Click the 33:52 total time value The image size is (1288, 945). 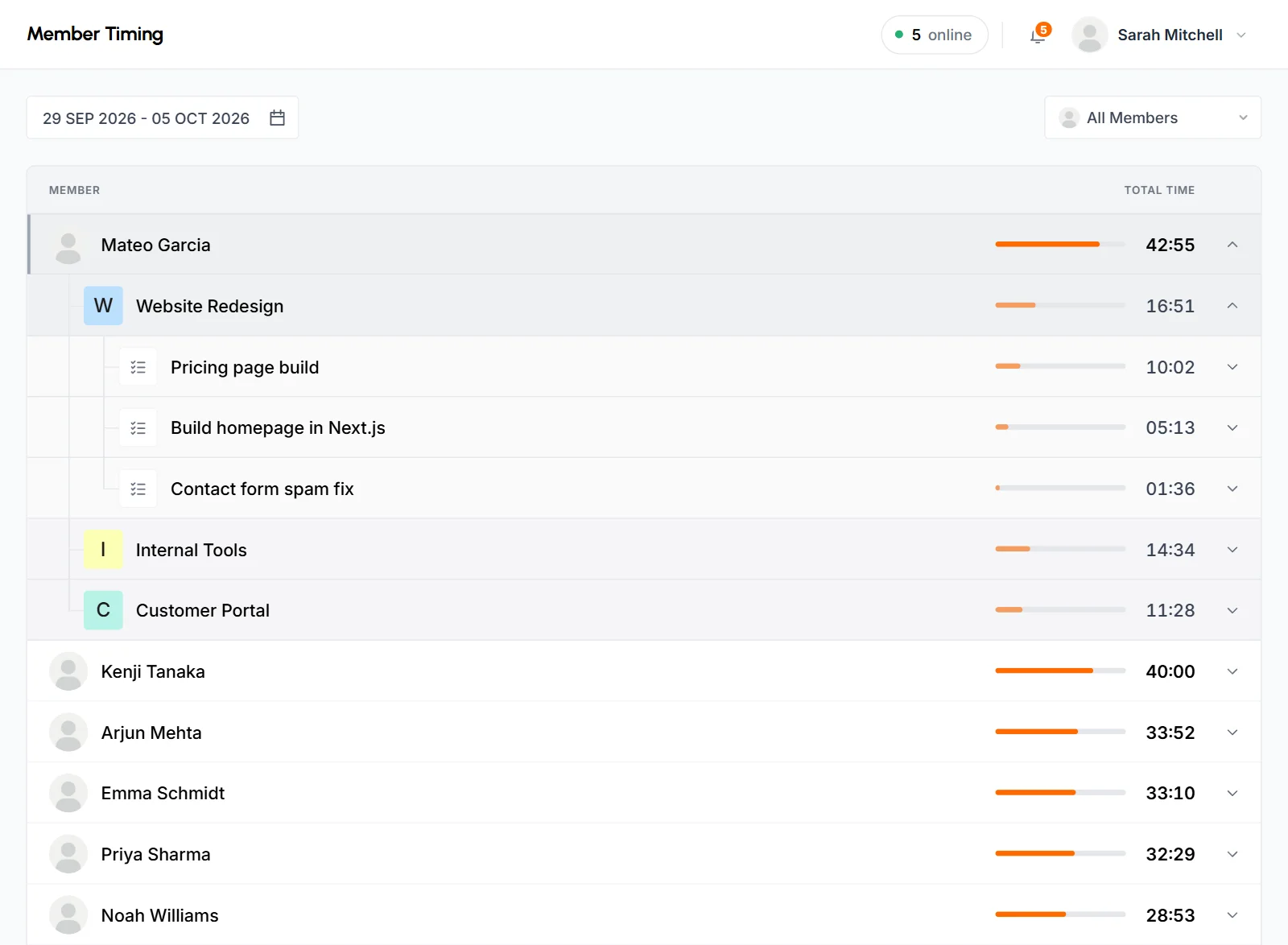click(1170, 732)
